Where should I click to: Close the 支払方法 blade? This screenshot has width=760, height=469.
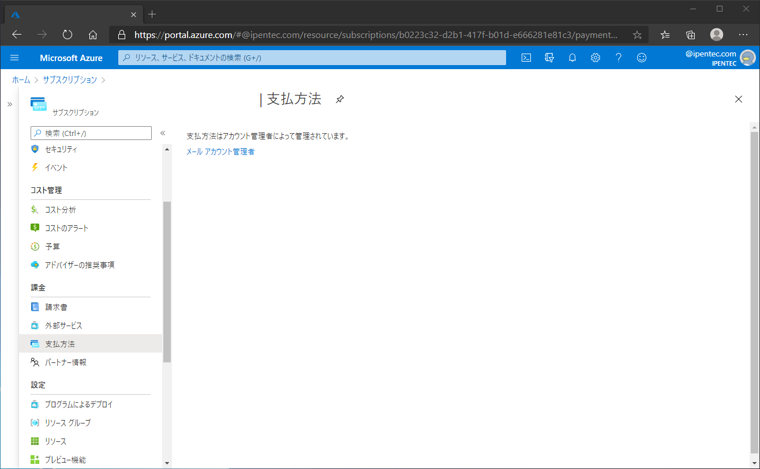click(738, 99)
